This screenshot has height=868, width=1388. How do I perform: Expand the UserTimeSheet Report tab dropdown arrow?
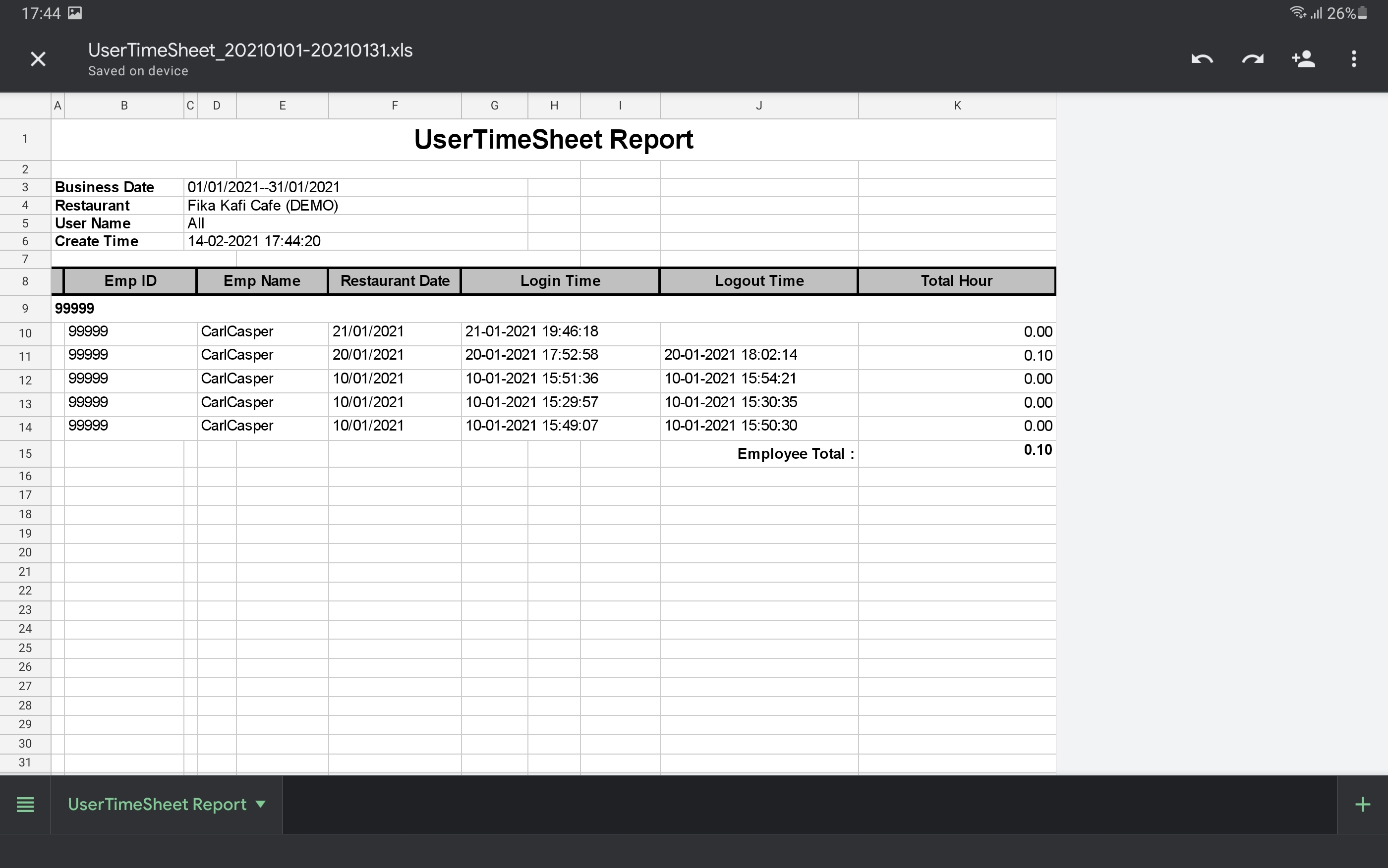pos(261,804)
